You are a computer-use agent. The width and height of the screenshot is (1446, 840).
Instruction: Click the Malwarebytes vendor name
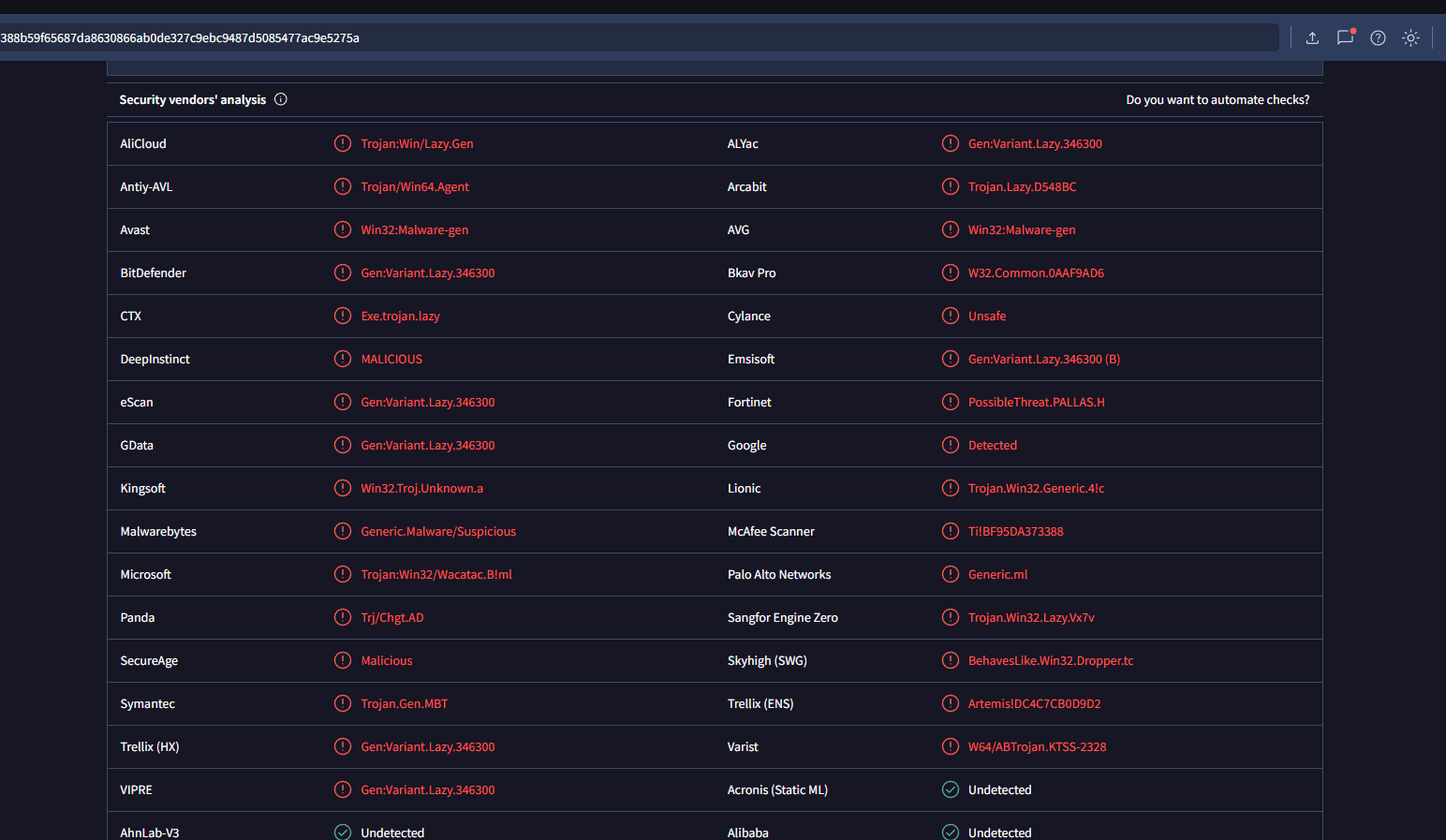click(158, 532)
